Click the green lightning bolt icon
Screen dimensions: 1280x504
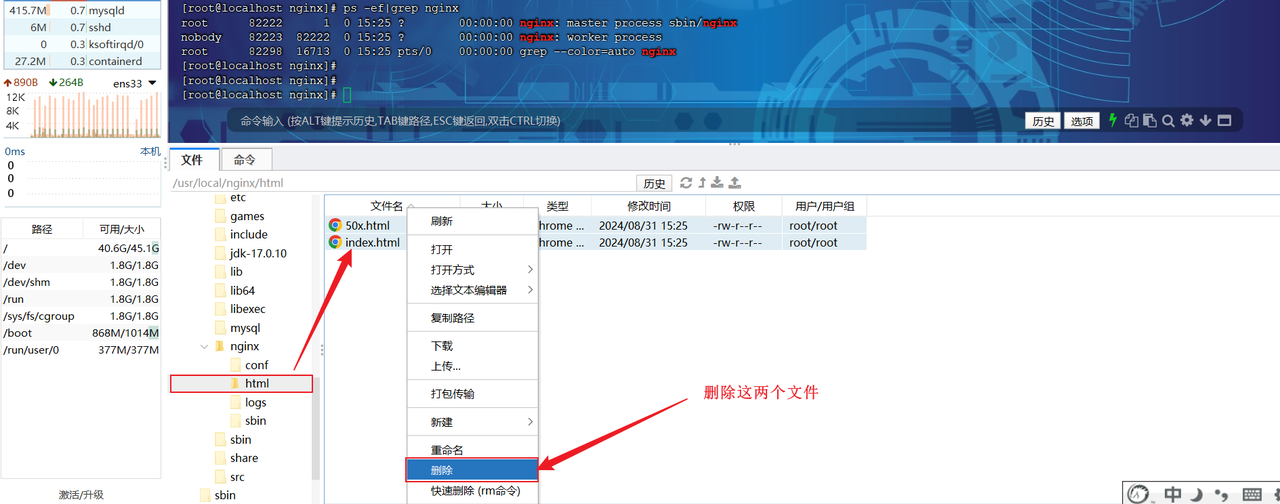1112,120
